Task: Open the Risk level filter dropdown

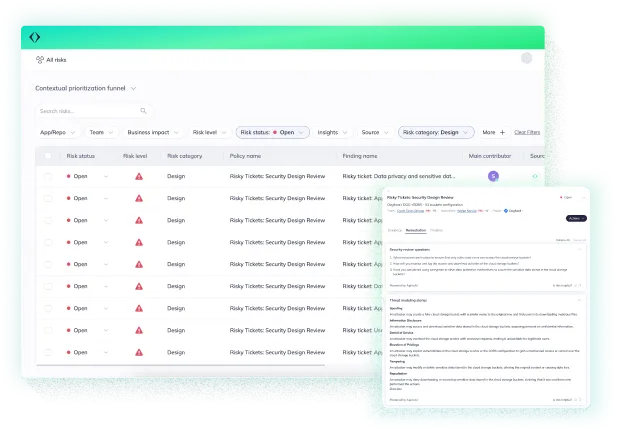Action: pyautogui.click(x=209, y=133)
